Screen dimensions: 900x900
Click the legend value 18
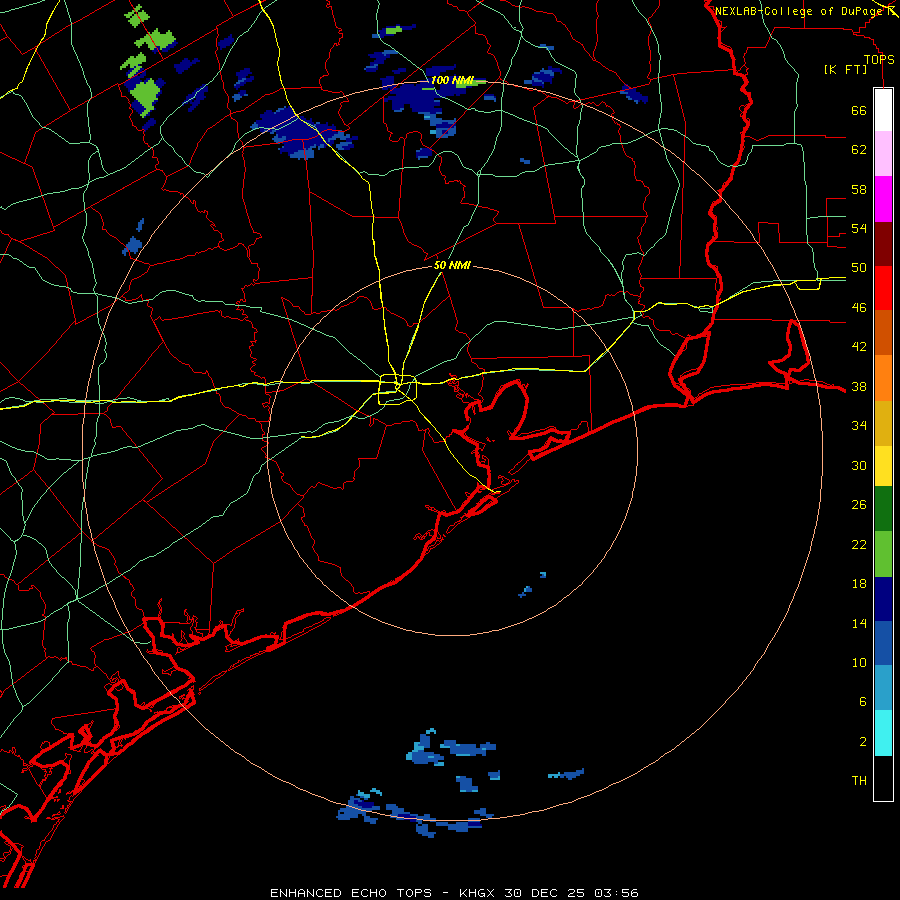[859, 583]
